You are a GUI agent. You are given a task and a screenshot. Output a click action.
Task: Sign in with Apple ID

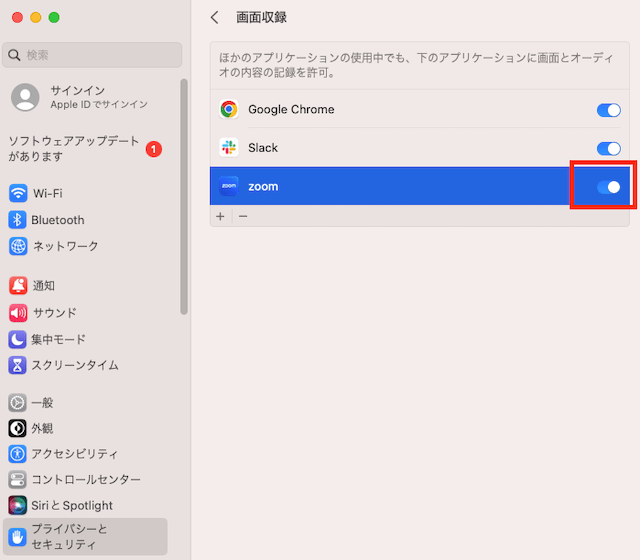pos(80,97)
